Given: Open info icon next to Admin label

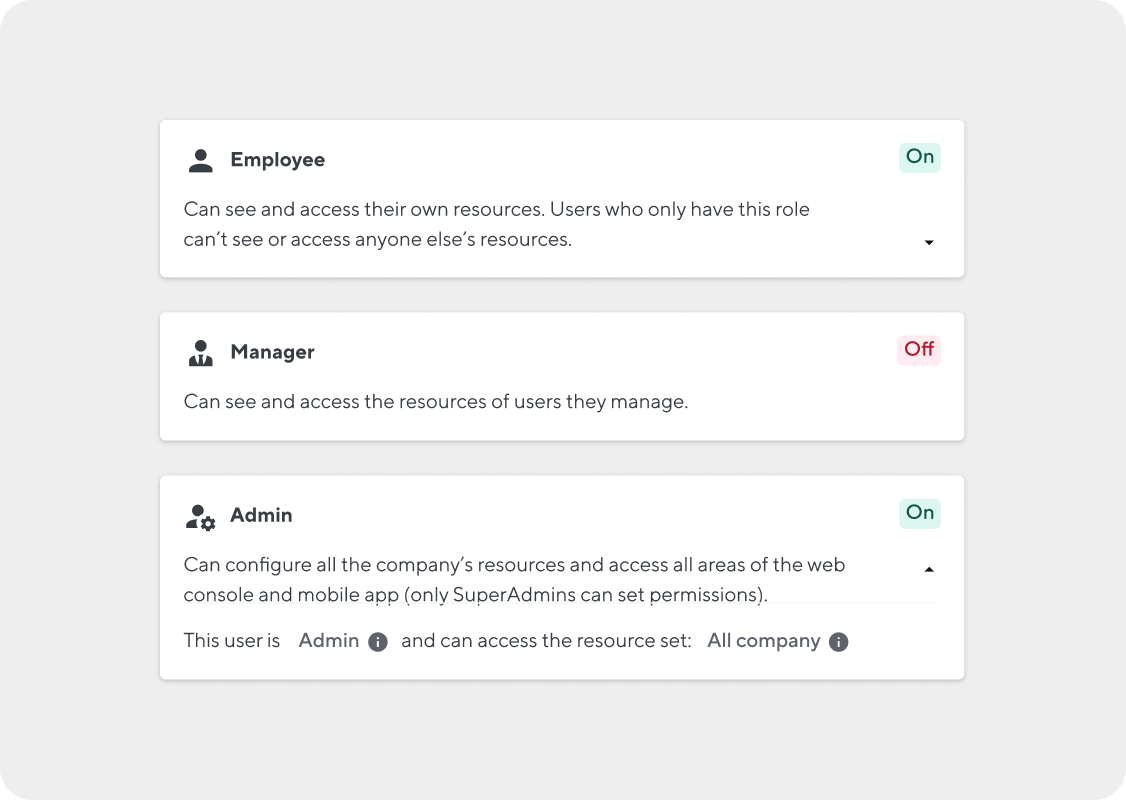Looking at the screenshot, I should (x=378, y=641).
